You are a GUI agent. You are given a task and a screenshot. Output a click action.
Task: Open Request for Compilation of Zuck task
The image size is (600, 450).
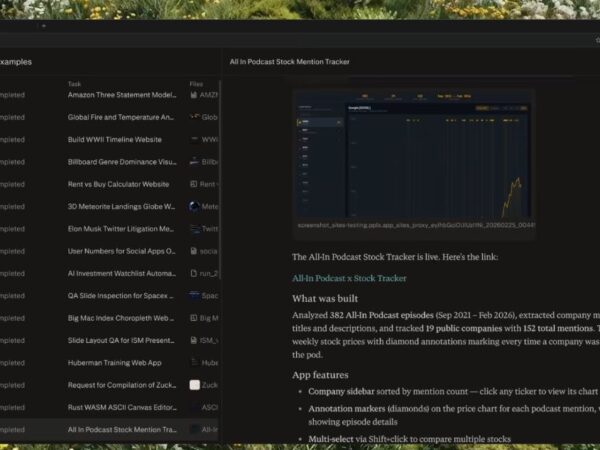point(122,385)
